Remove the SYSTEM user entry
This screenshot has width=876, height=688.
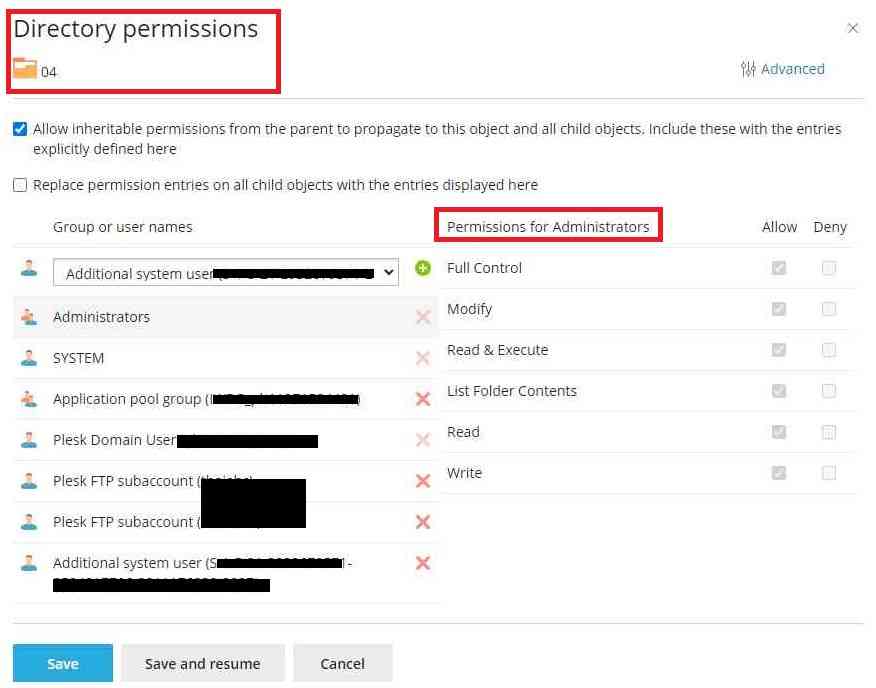pyautogui.click(x=423, y=358)
